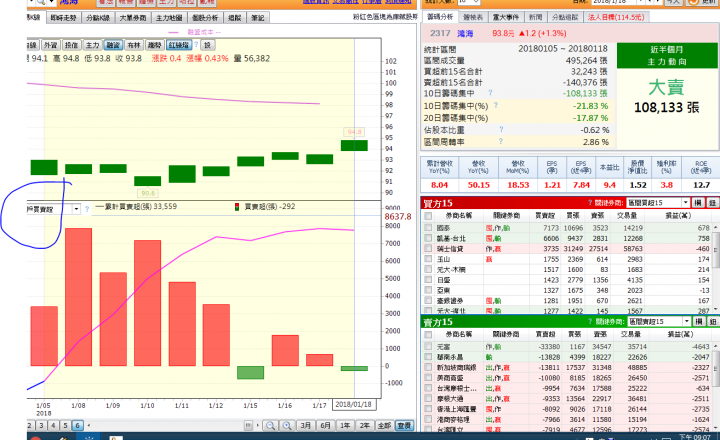Switch to 即時走勢 tab
This screenshot has height=440, width=720.
(x=63, y=17)
